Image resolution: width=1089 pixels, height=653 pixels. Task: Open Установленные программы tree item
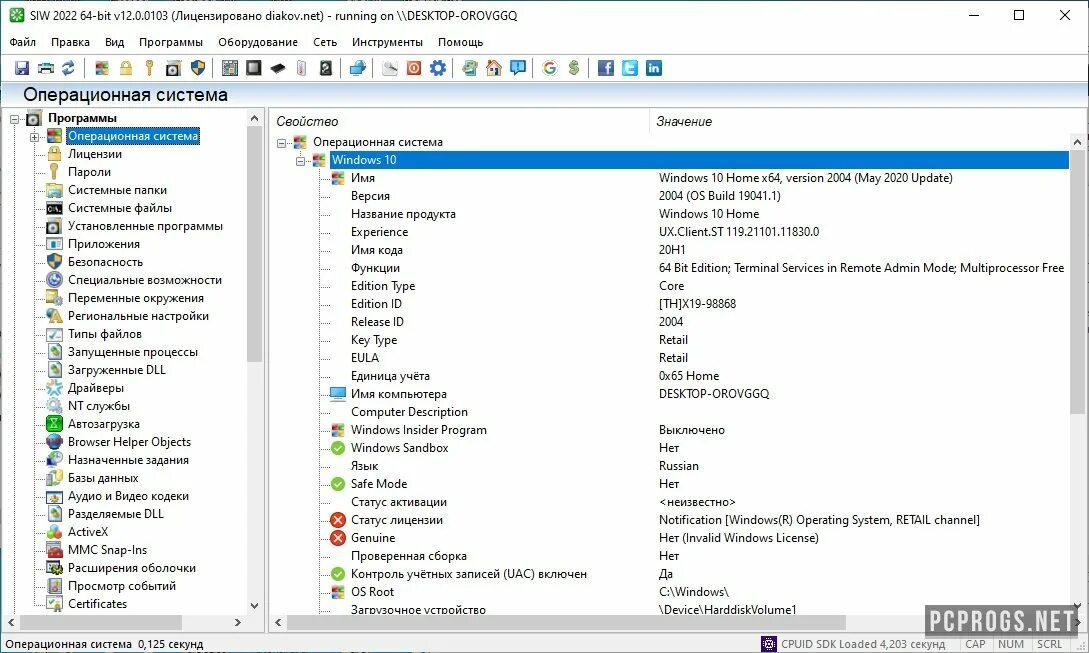145,226
